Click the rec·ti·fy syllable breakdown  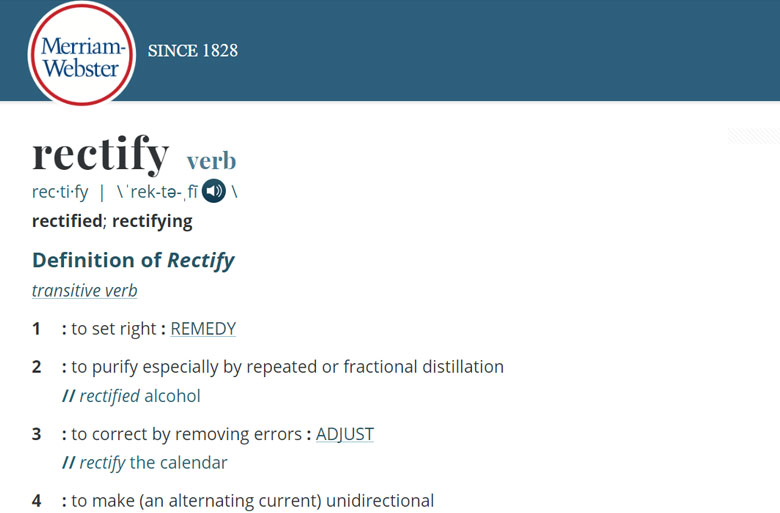[60, 192]
